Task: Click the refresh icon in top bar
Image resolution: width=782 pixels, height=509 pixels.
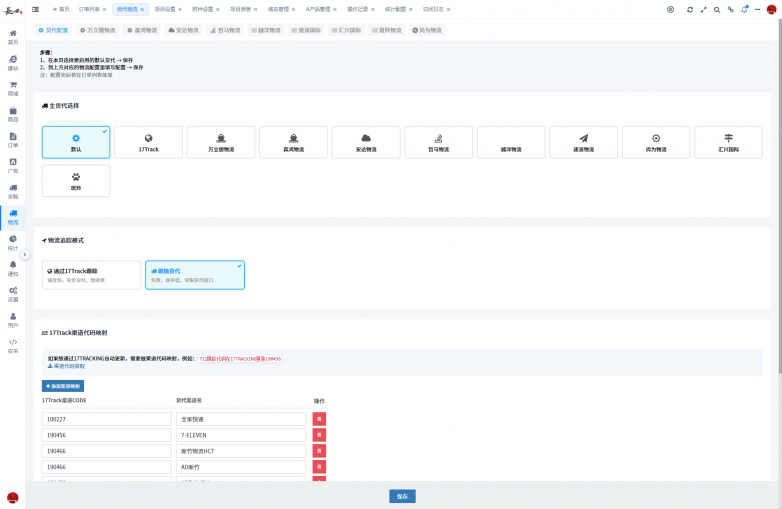Action: pyautogui.click(x=690, y=9)
